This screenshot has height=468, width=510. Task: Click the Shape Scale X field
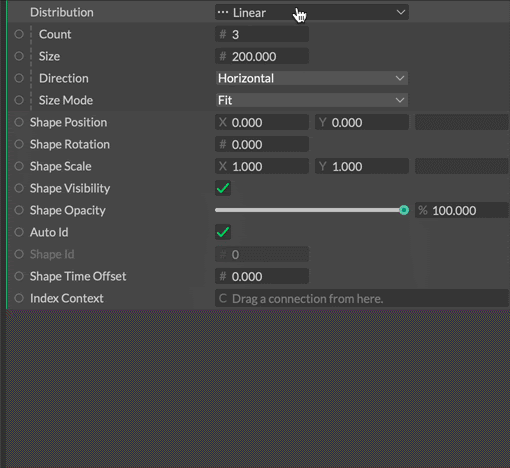[x=262, y=166]
